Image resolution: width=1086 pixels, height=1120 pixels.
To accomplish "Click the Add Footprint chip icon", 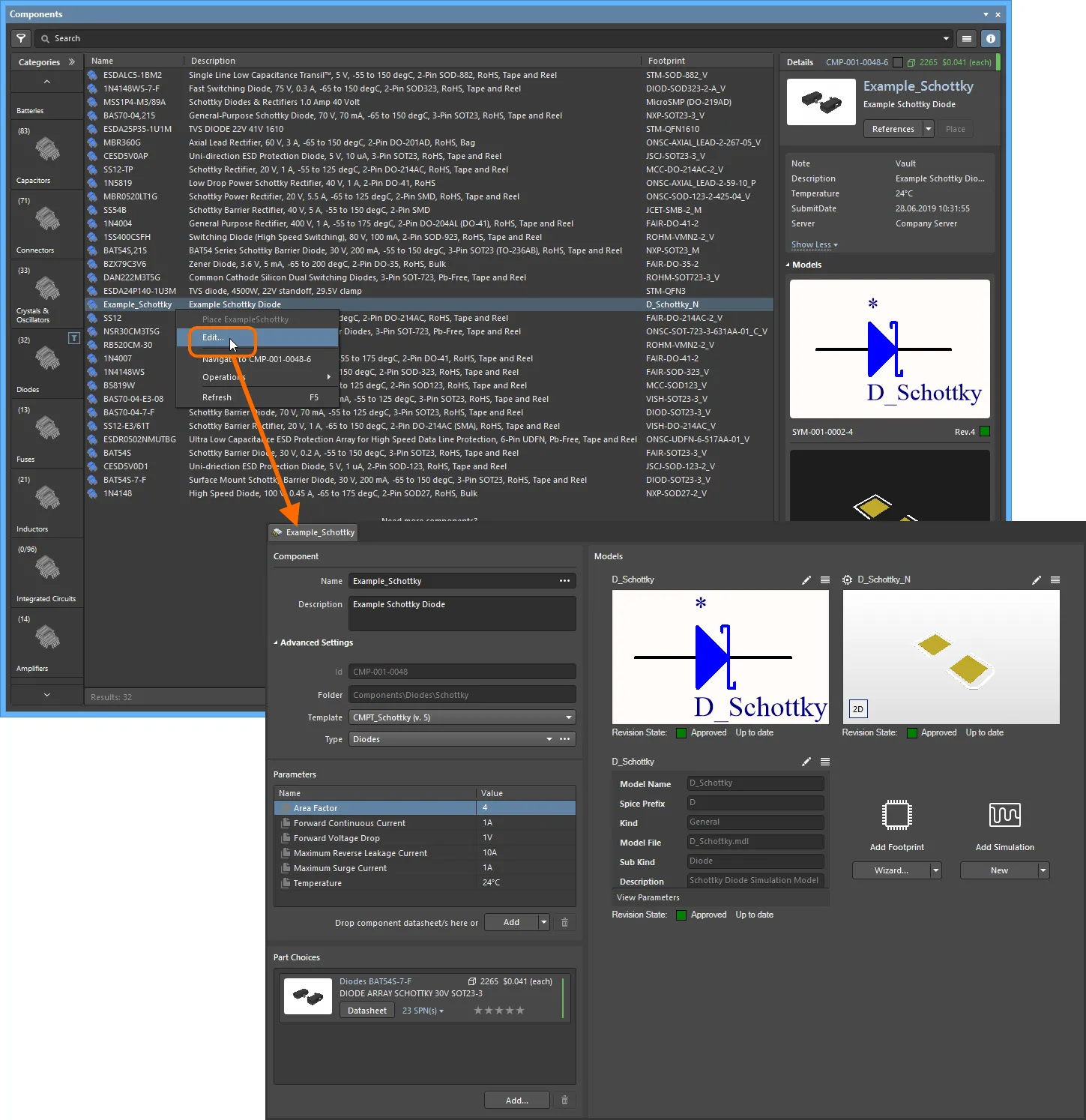I will coord(896,815).
